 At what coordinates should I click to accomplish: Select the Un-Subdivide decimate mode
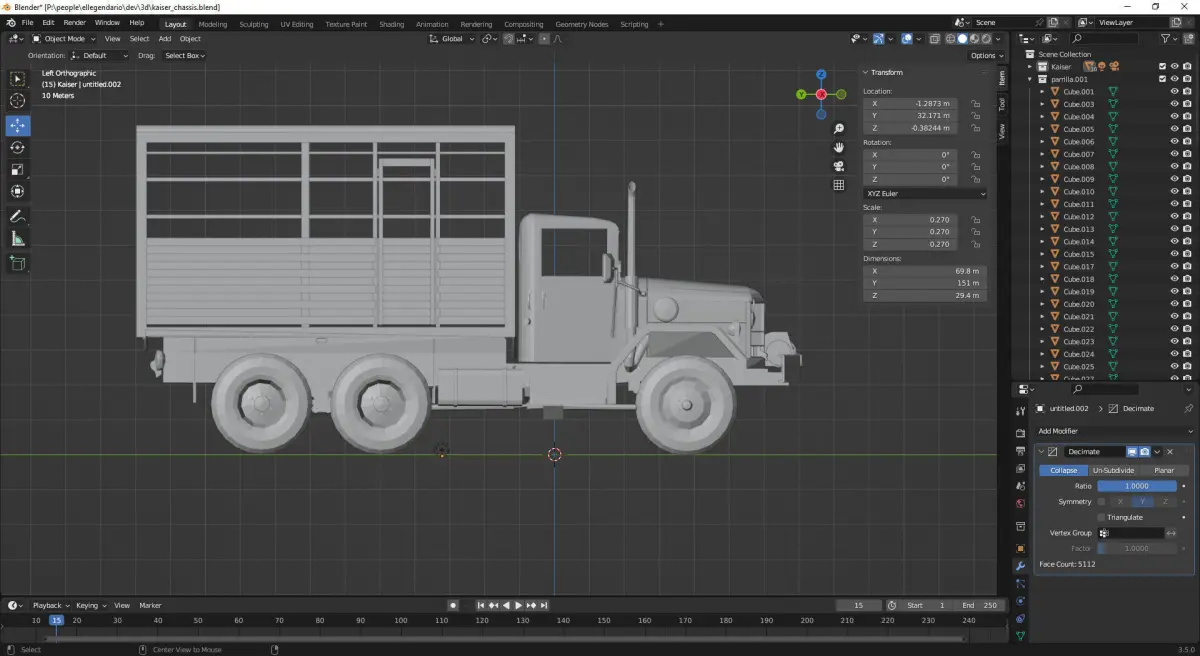pyautogui.click(x=1112, y=470)
